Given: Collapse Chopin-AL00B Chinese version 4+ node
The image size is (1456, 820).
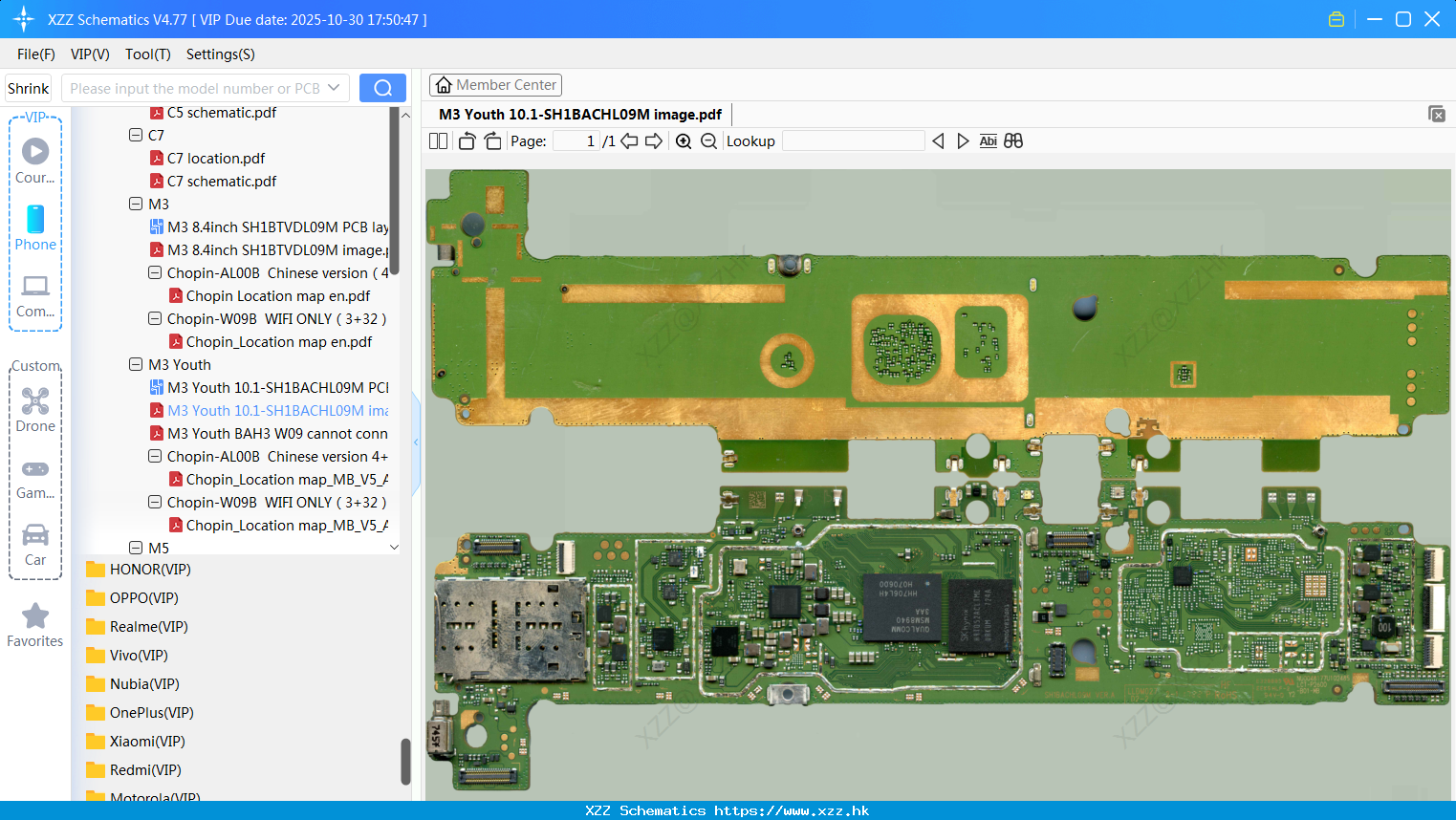Looking at the screenshot, I should point(155,456).
